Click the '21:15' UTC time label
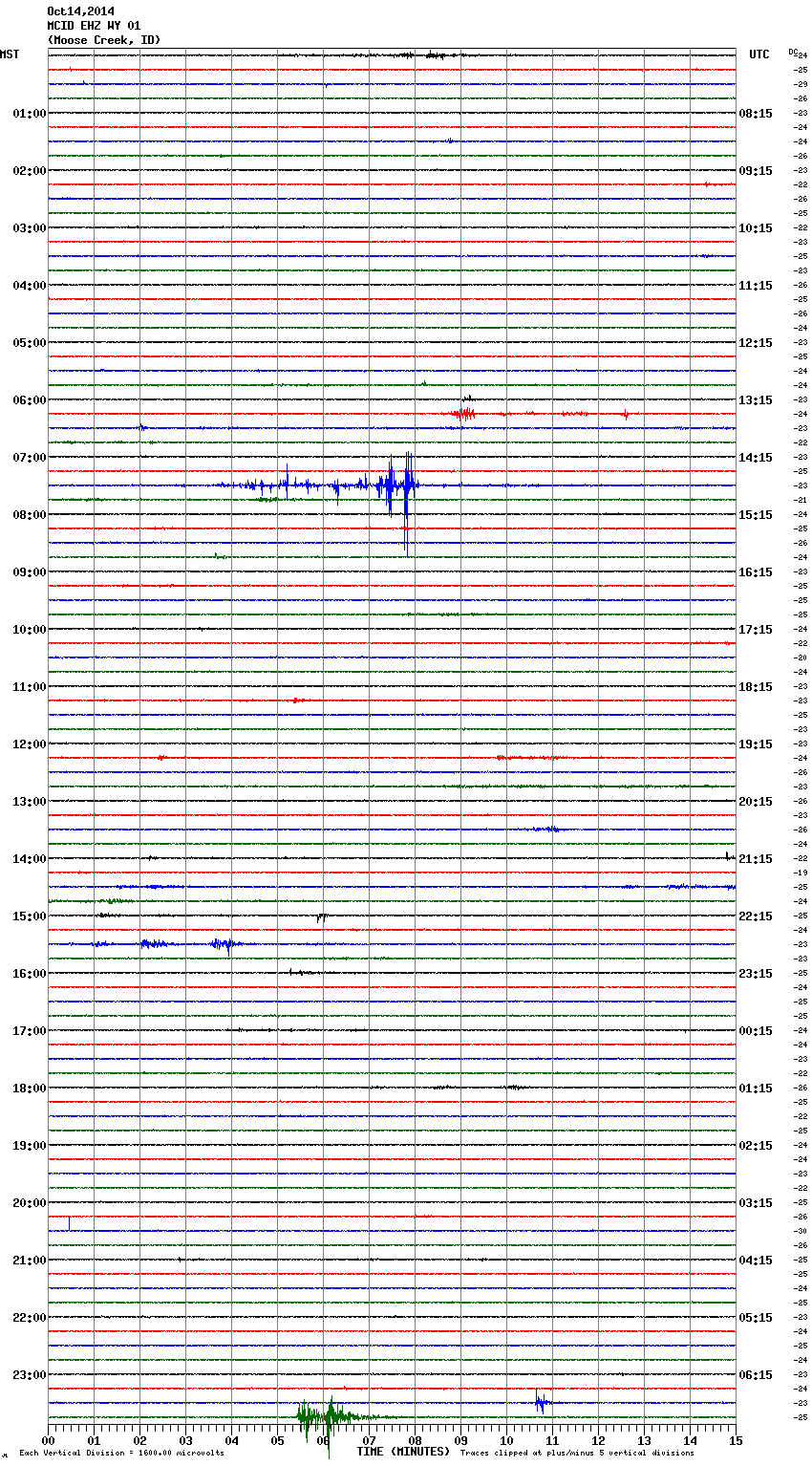Image resolution: width=812 pixels, height=1466 pixels. click(756, 859)
